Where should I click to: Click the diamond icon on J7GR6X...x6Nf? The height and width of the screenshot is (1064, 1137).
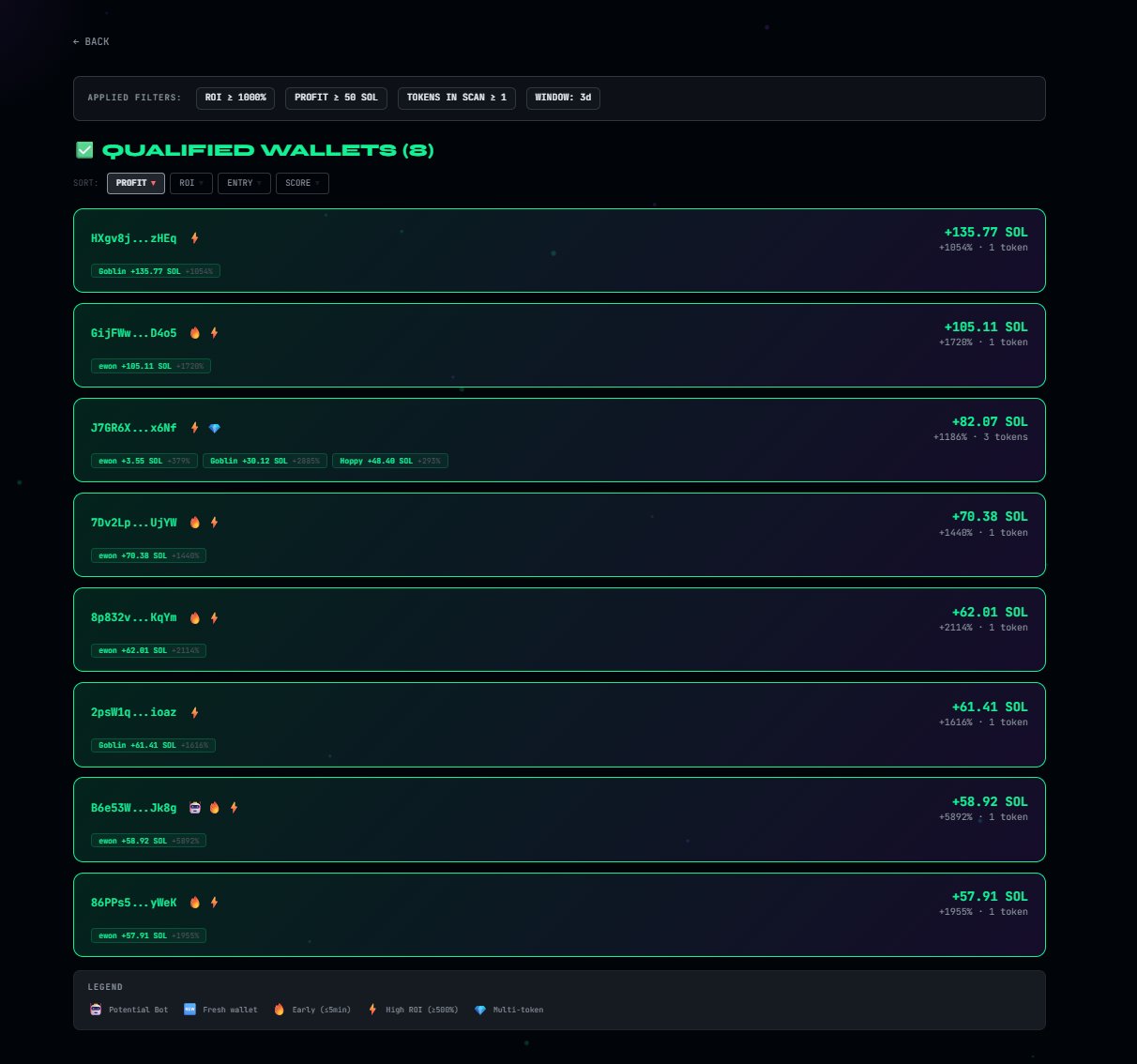tap(215, 428)
